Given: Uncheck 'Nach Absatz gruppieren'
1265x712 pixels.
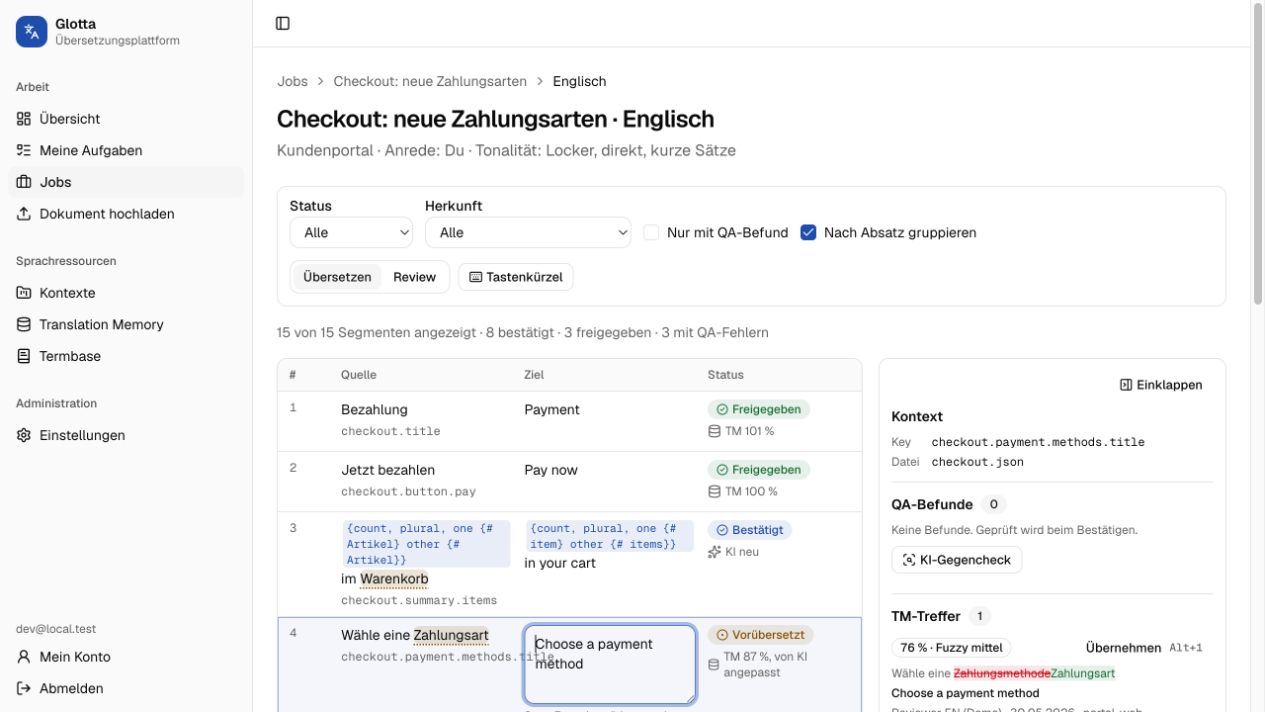Looking at the screenshot, I should (x=809, y=232).
